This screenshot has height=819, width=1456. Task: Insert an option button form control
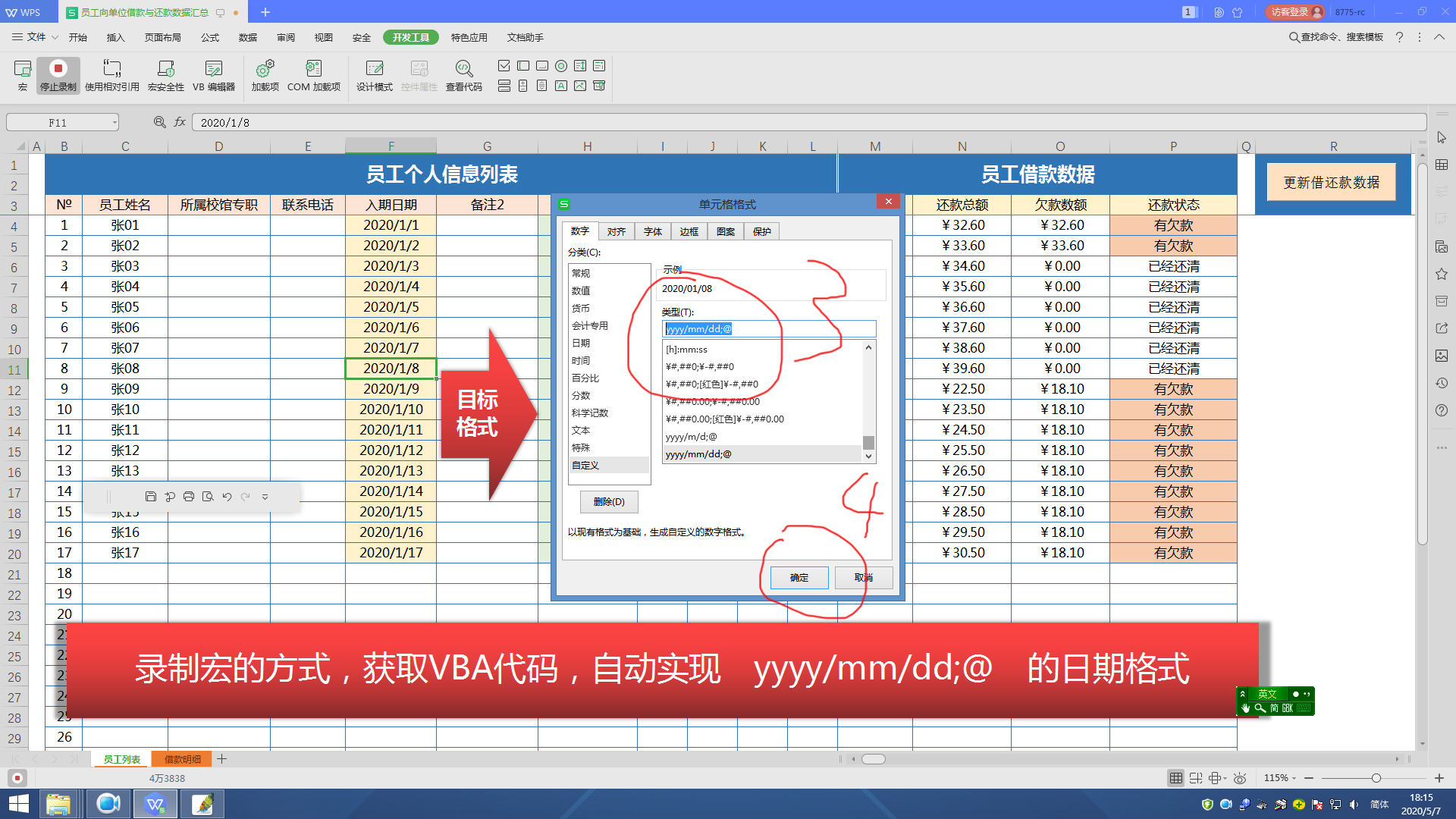coord(560,66)
